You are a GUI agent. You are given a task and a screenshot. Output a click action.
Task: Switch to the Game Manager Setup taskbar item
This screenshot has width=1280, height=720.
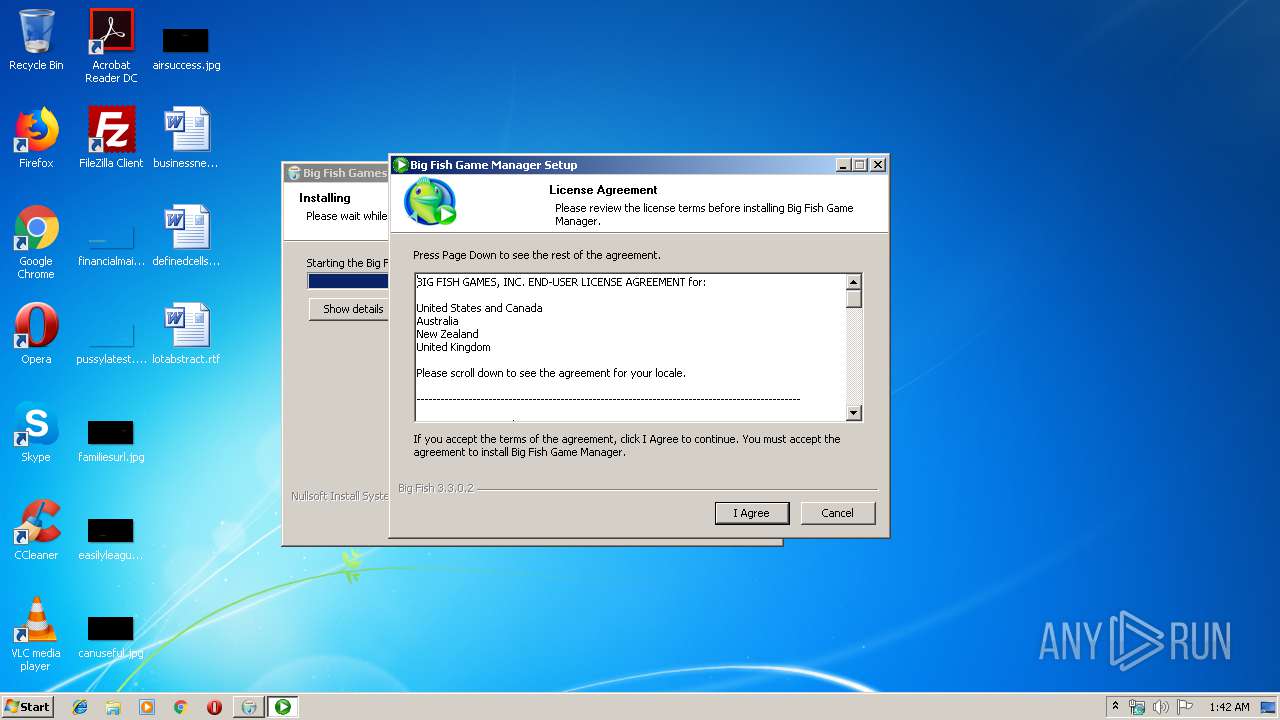tap(283, 707)
